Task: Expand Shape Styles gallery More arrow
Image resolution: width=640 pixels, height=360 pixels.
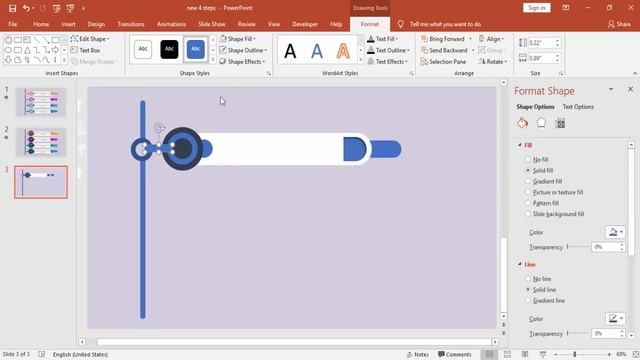Action: pyautogui.click(x=213, y=60)
